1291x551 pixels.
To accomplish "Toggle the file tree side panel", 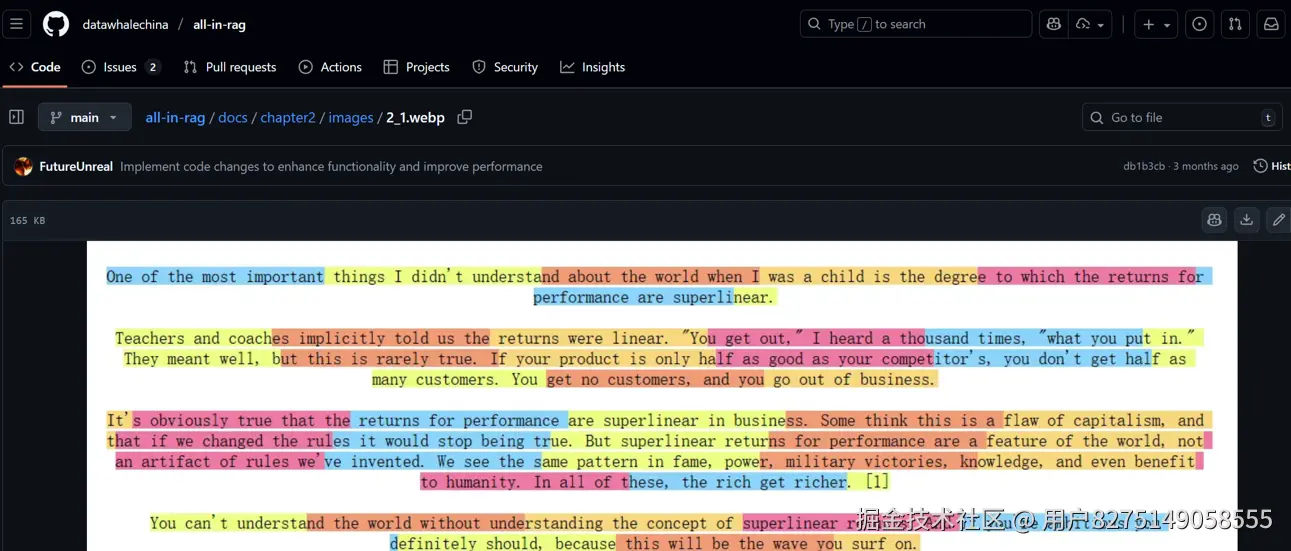I will click(x=16, y=117).
